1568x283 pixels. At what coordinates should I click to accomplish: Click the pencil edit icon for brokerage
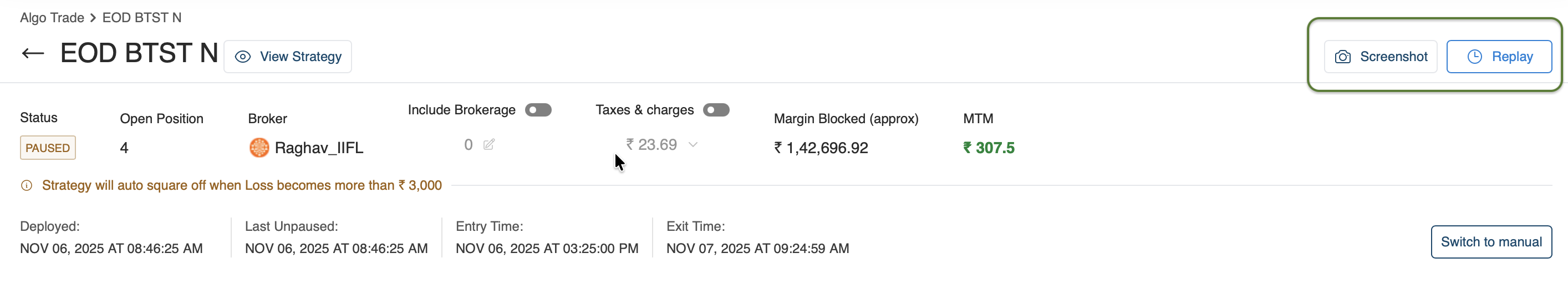(x=489, y=145)
